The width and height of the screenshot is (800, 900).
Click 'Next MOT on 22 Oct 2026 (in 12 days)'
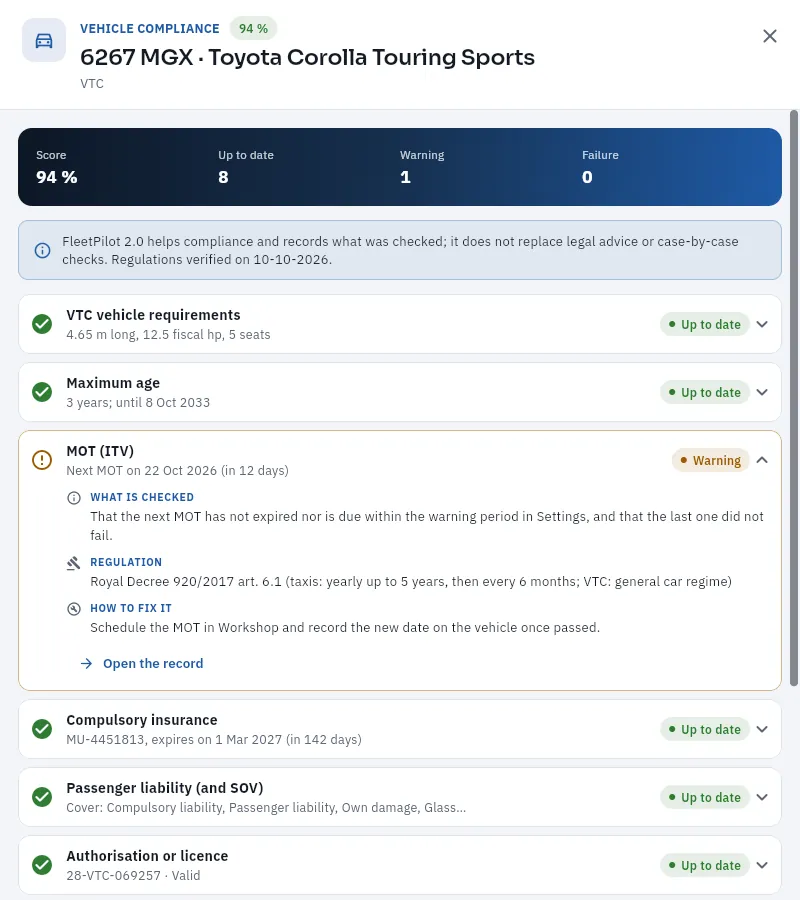coord(177,471)
